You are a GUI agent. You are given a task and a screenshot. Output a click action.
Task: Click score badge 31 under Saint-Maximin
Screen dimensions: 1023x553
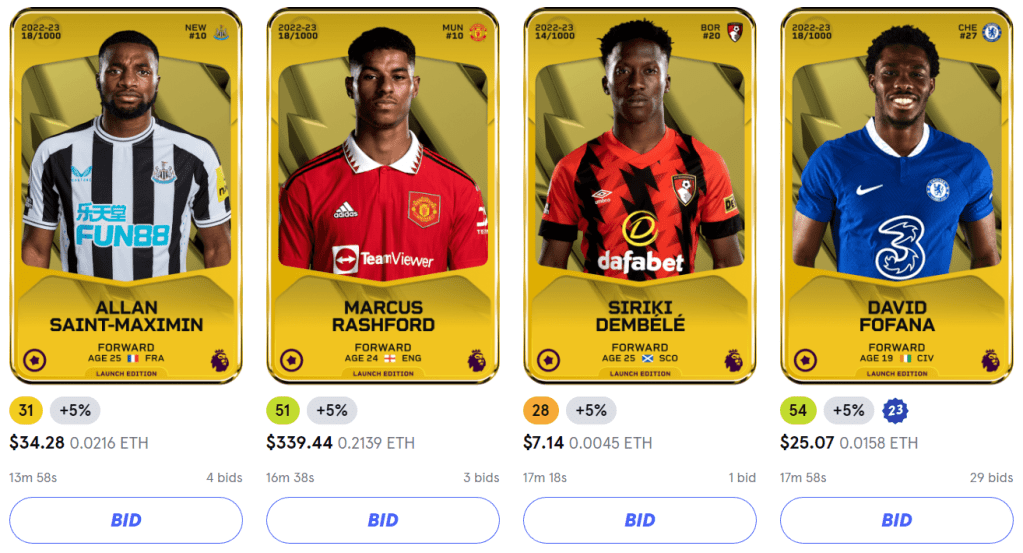[26, 410]
